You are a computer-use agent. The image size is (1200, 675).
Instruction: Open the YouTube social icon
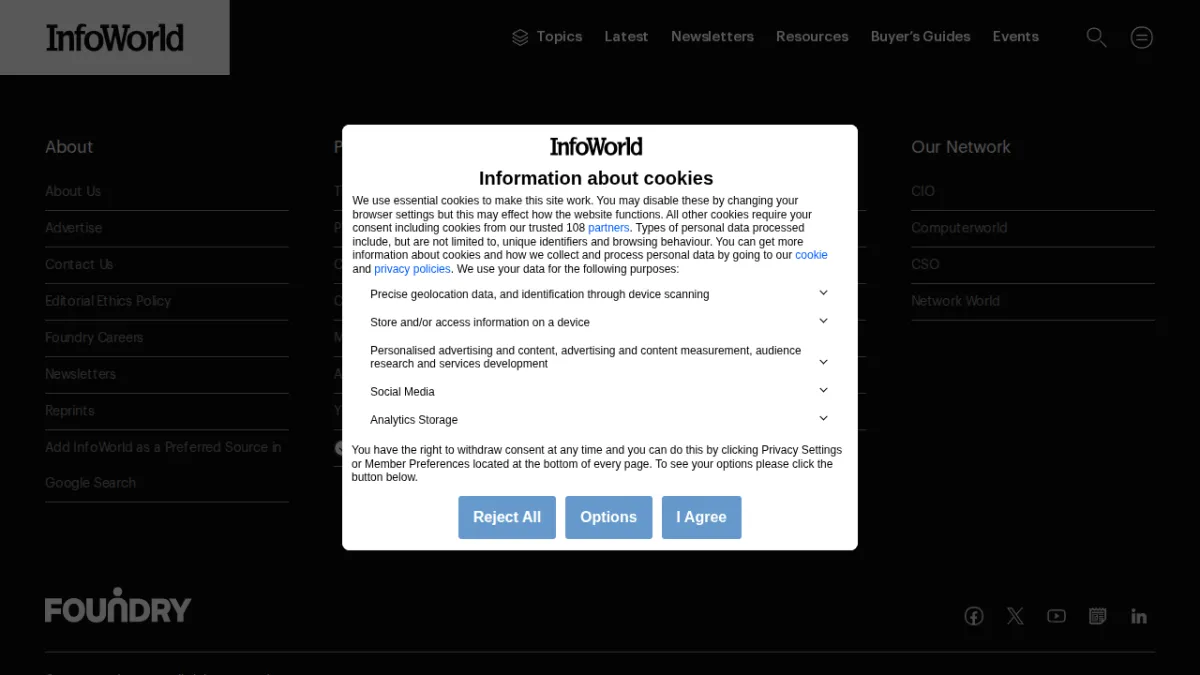point(1056,616)
